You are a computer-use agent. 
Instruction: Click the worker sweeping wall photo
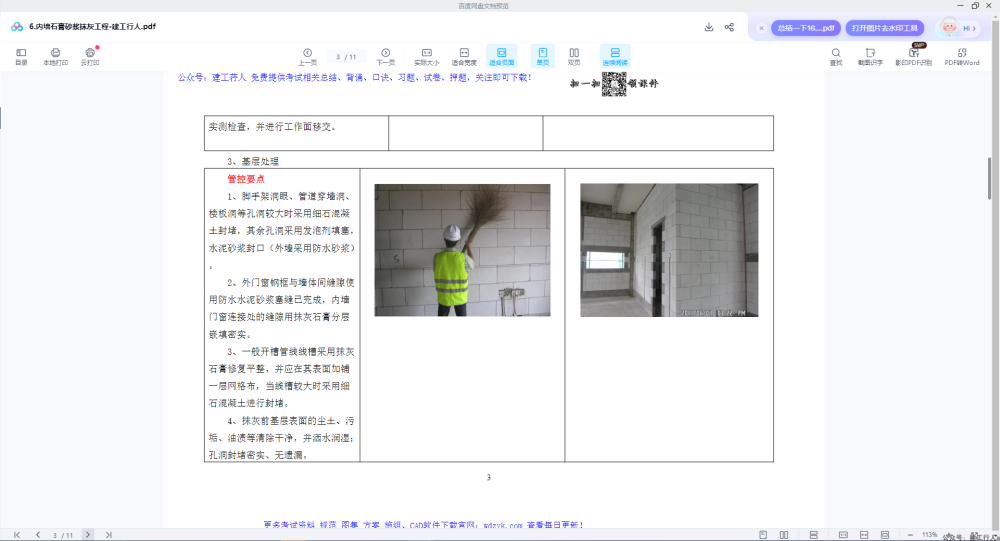pyautogui.click(x=462, y=250)
